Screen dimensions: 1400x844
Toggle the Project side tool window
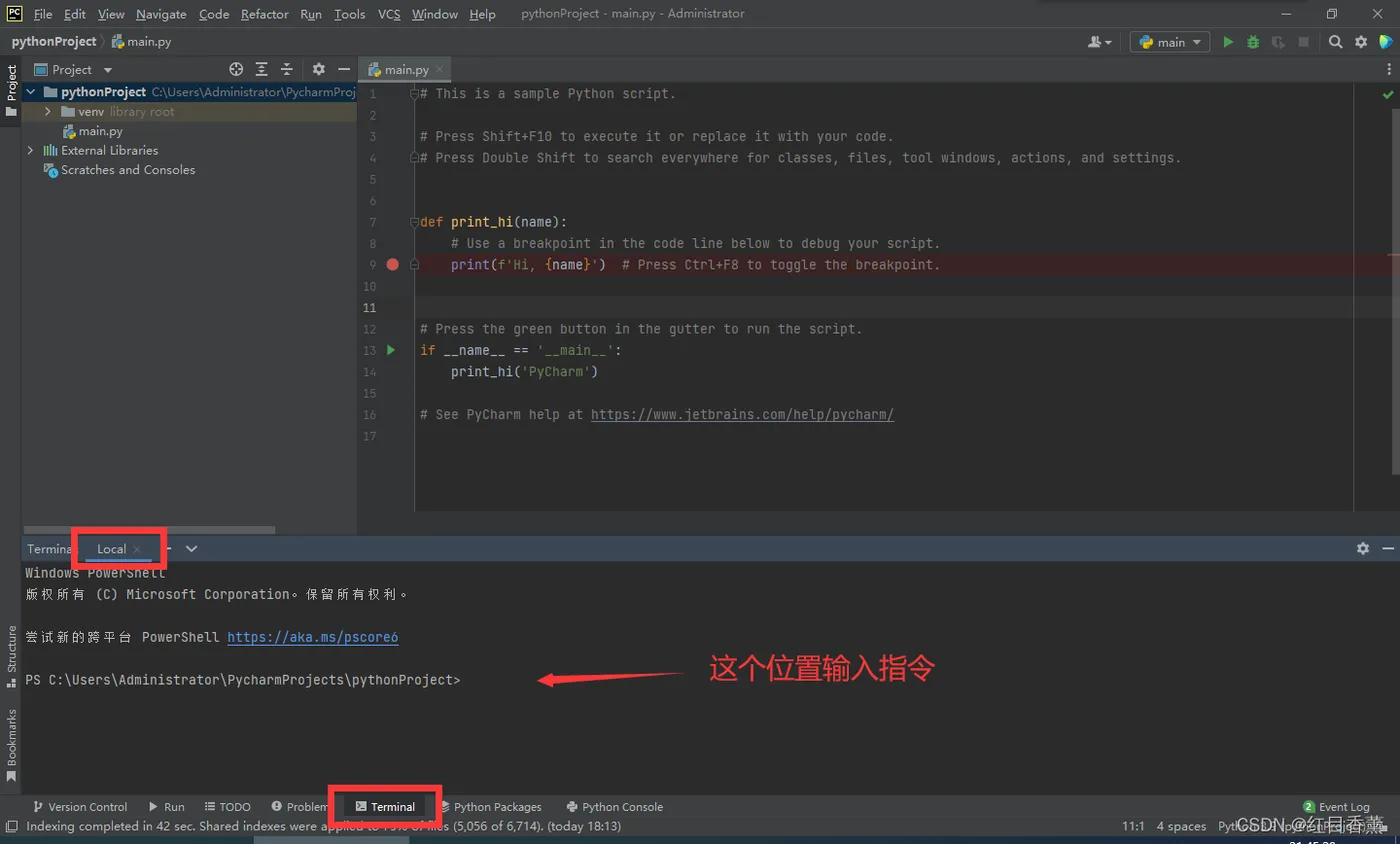pyautogui.click(x=11, y=90)
